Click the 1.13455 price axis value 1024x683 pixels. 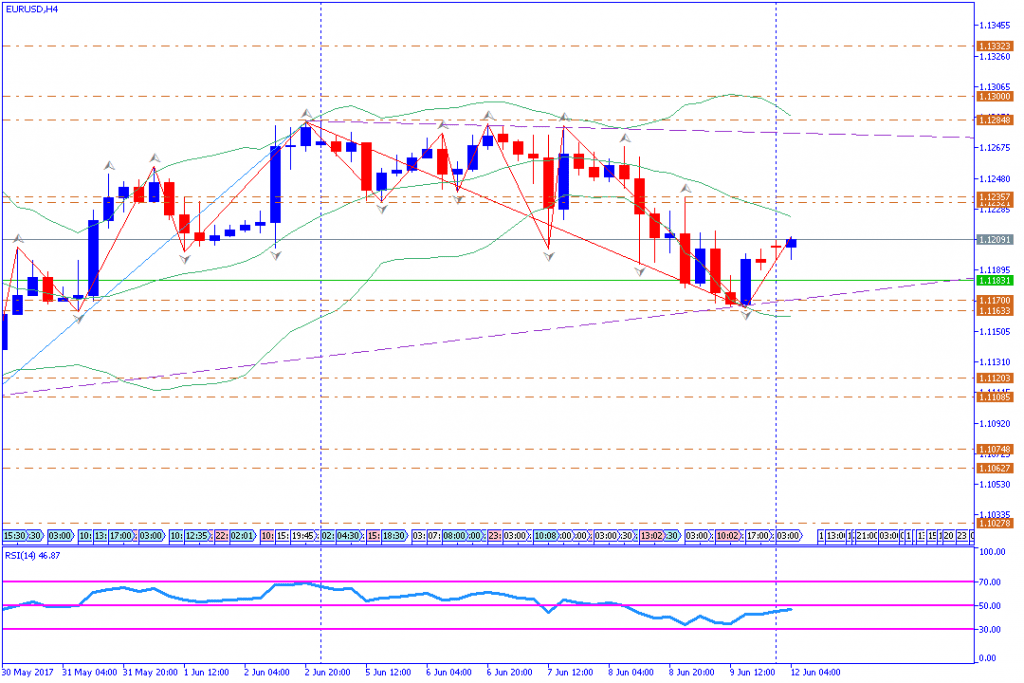(x=995, y=25)
